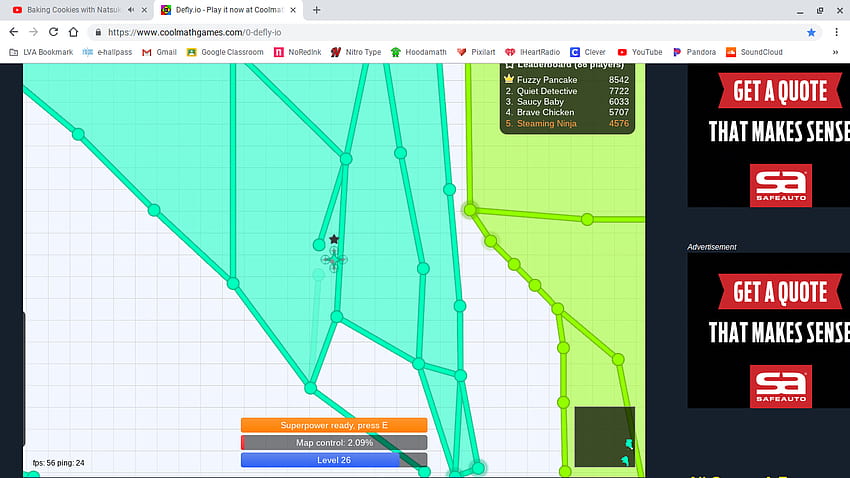
Task: Select Brave Chicken leaderboard row
Action: click(566, 112)
